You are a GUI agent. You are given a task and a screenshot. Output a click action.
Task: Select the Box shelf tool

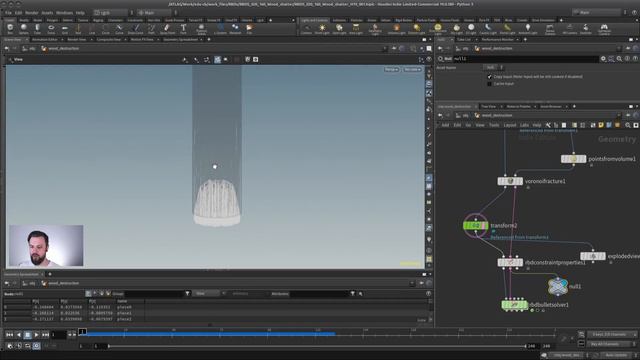(10, 29)
